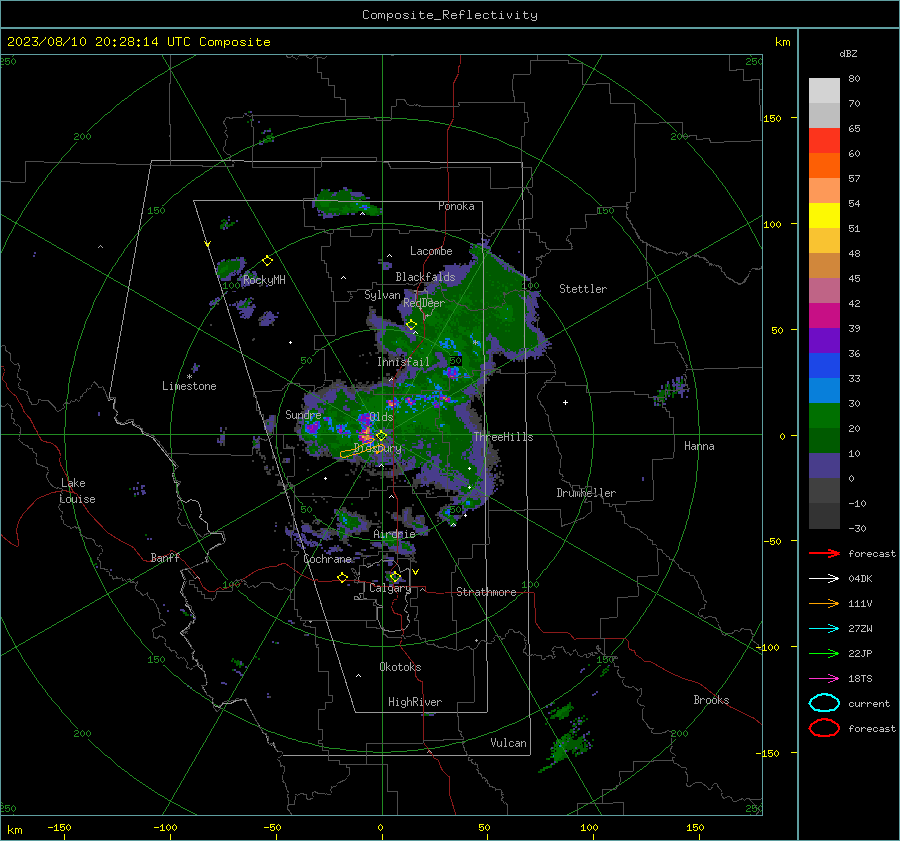This screenshot has height=841, width=900.
Task: Click the cyan current ellipse legend symbol
Action: (824, 703)
